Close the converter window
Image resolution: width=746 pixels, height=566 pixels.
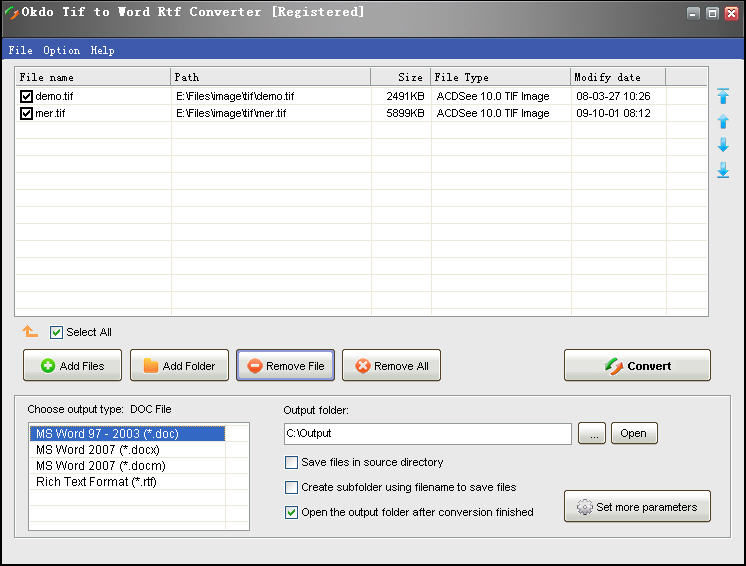[731, 13]
